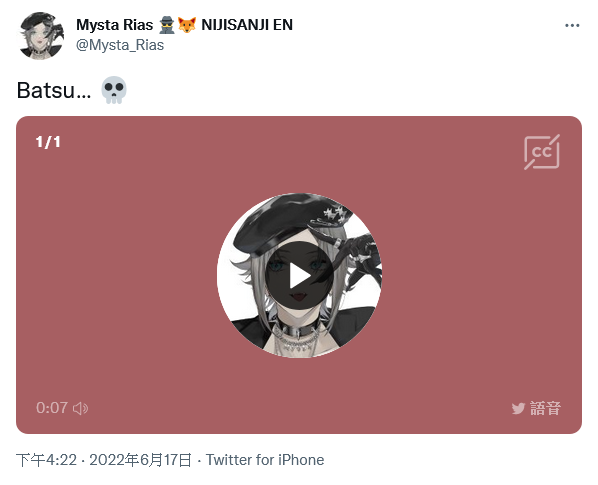Image resolution: width=598 pixels, height=485 pixels.
Task: Mute the audio via speaker icon
Action: (x=80, y=408)
